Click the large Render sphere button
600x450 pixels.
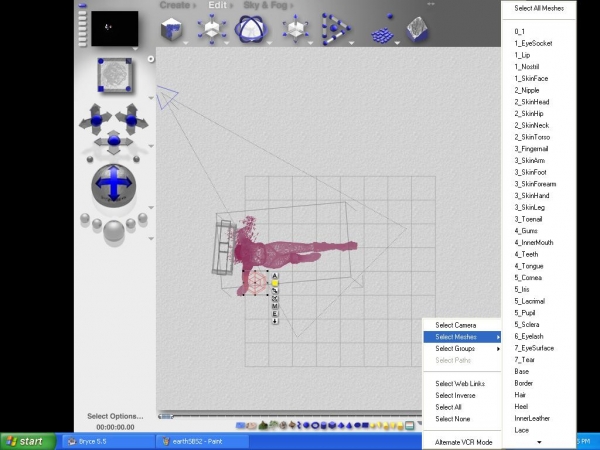pyautogui.click(x=114, y=230)
